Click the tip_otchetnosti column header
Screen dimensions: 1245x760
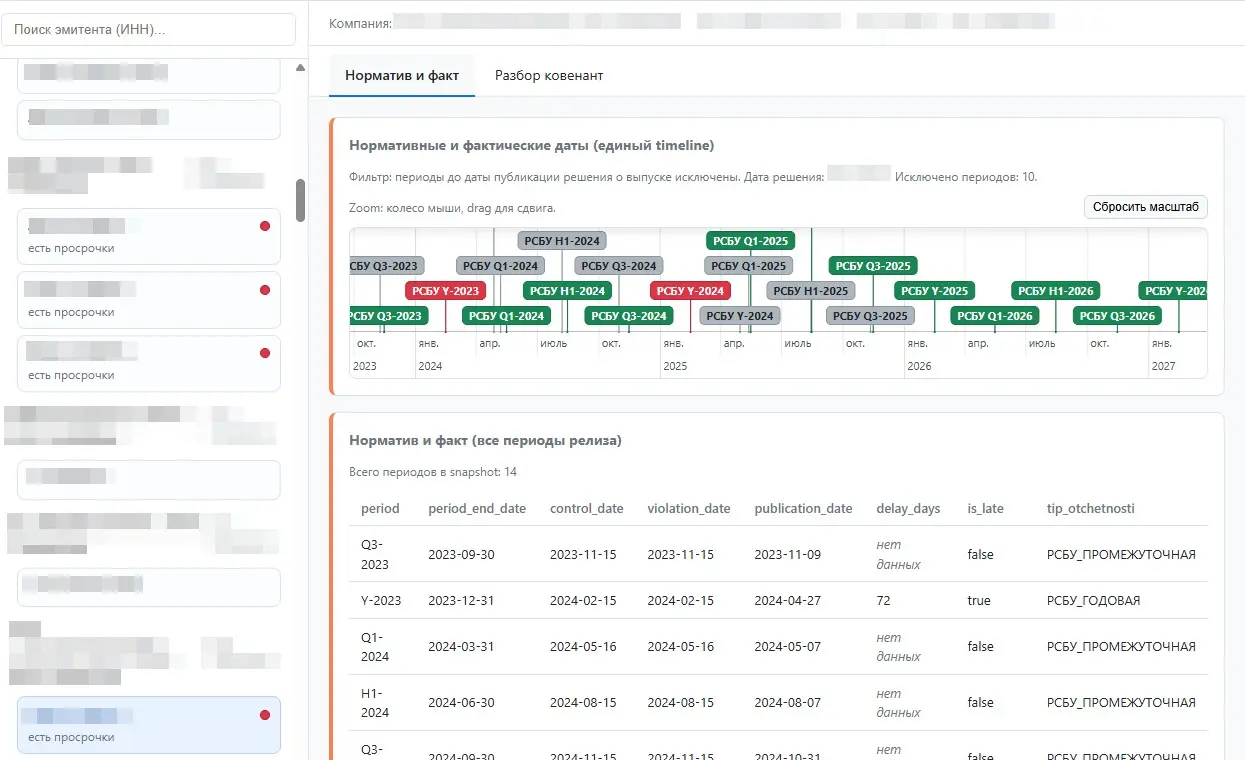(1091, 509)
